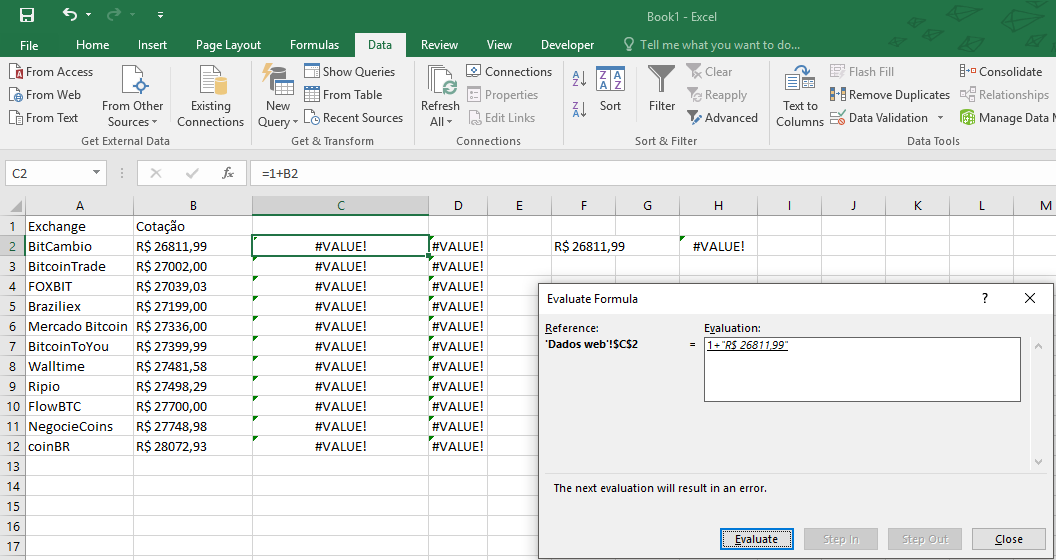Go to the Formulas tab

pyautogui.click(x=315, y=45)
